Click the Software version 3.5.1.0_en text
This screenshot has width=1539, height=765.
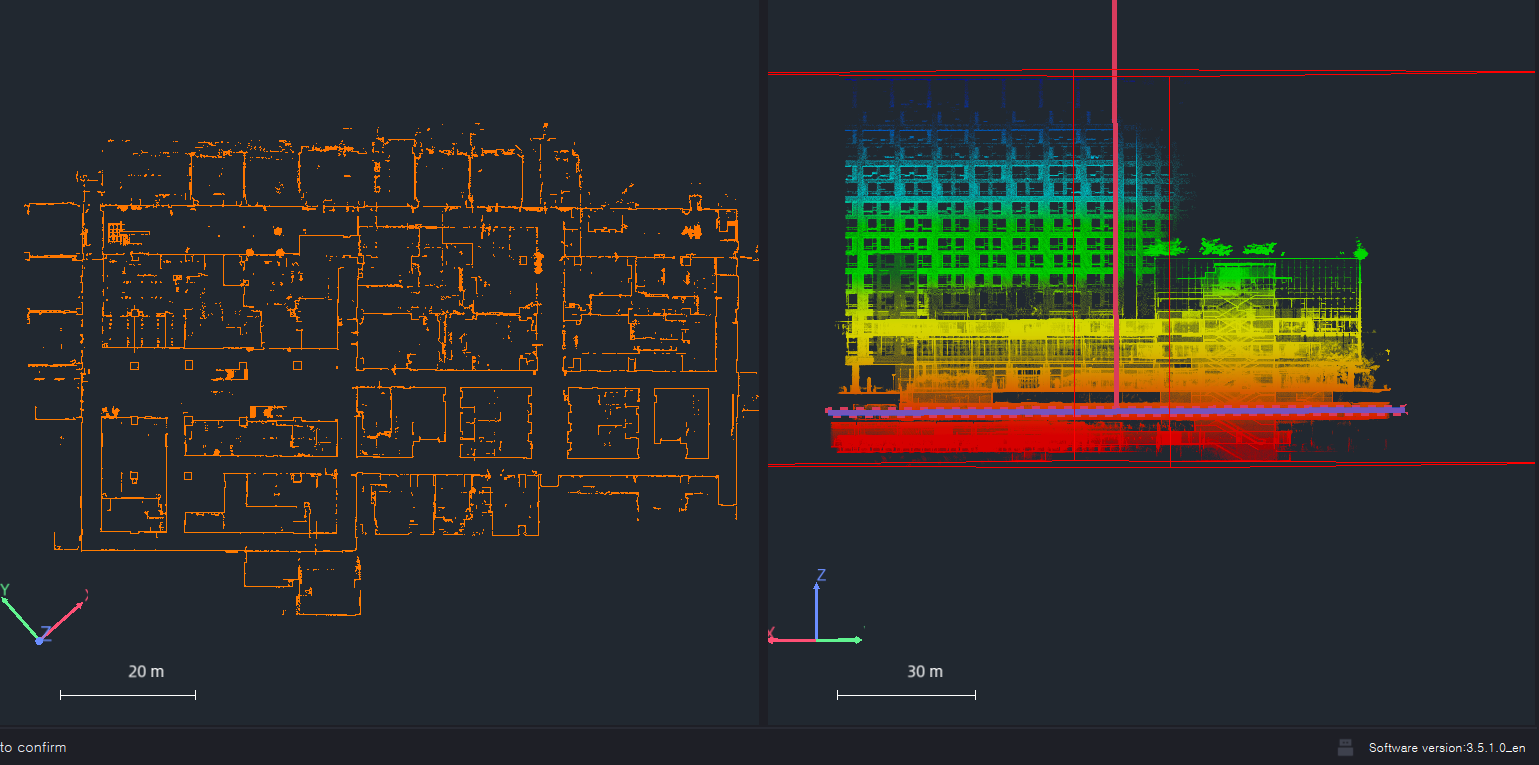click(1446, 747)
